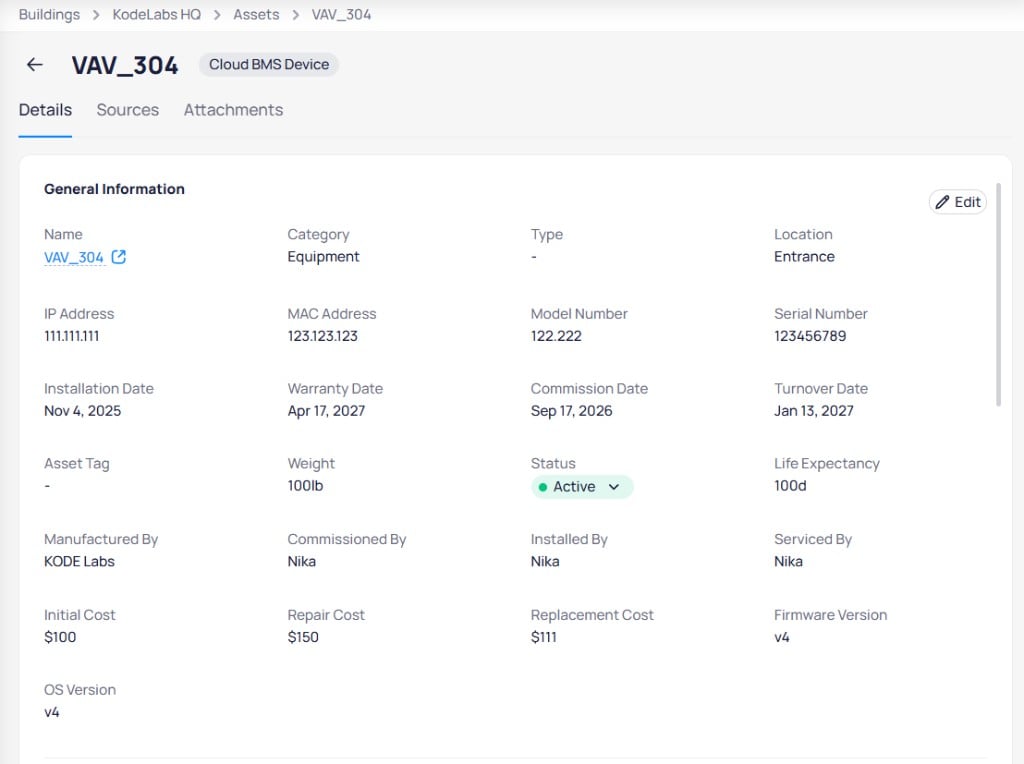Click the vertical scrollbar of the details panel
Screen dimensions: 1024x764
[x=998, y=294]
